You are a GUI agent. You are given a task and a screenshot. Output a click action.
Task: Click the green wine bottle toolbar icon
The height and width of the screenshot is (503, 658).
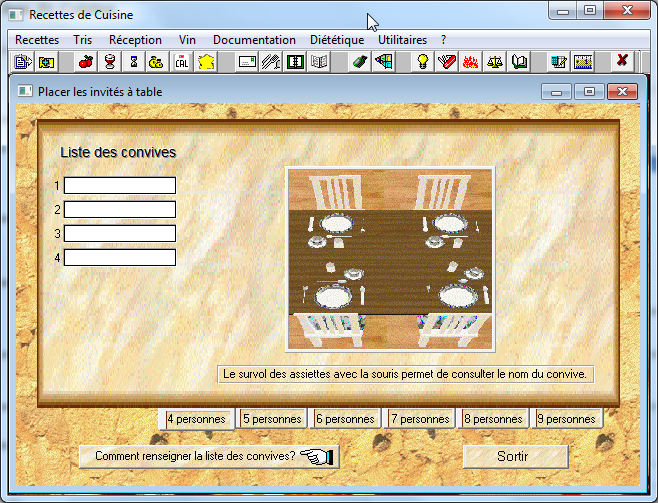tap(360, 62)
